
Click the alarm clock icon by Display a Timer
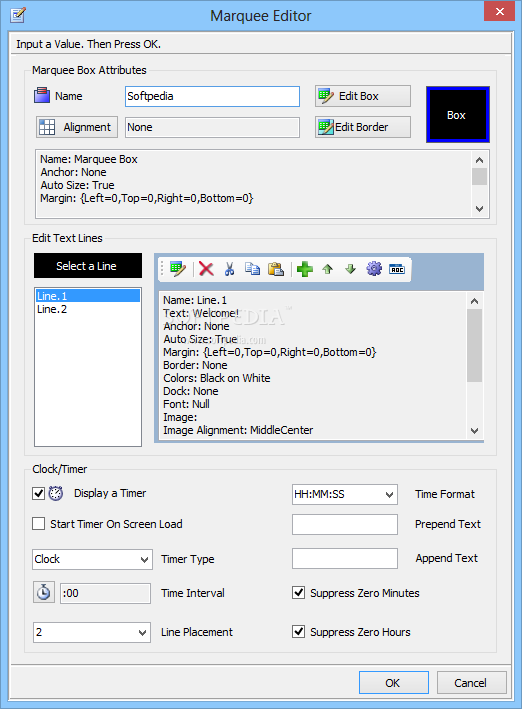(x=56, y=493)
